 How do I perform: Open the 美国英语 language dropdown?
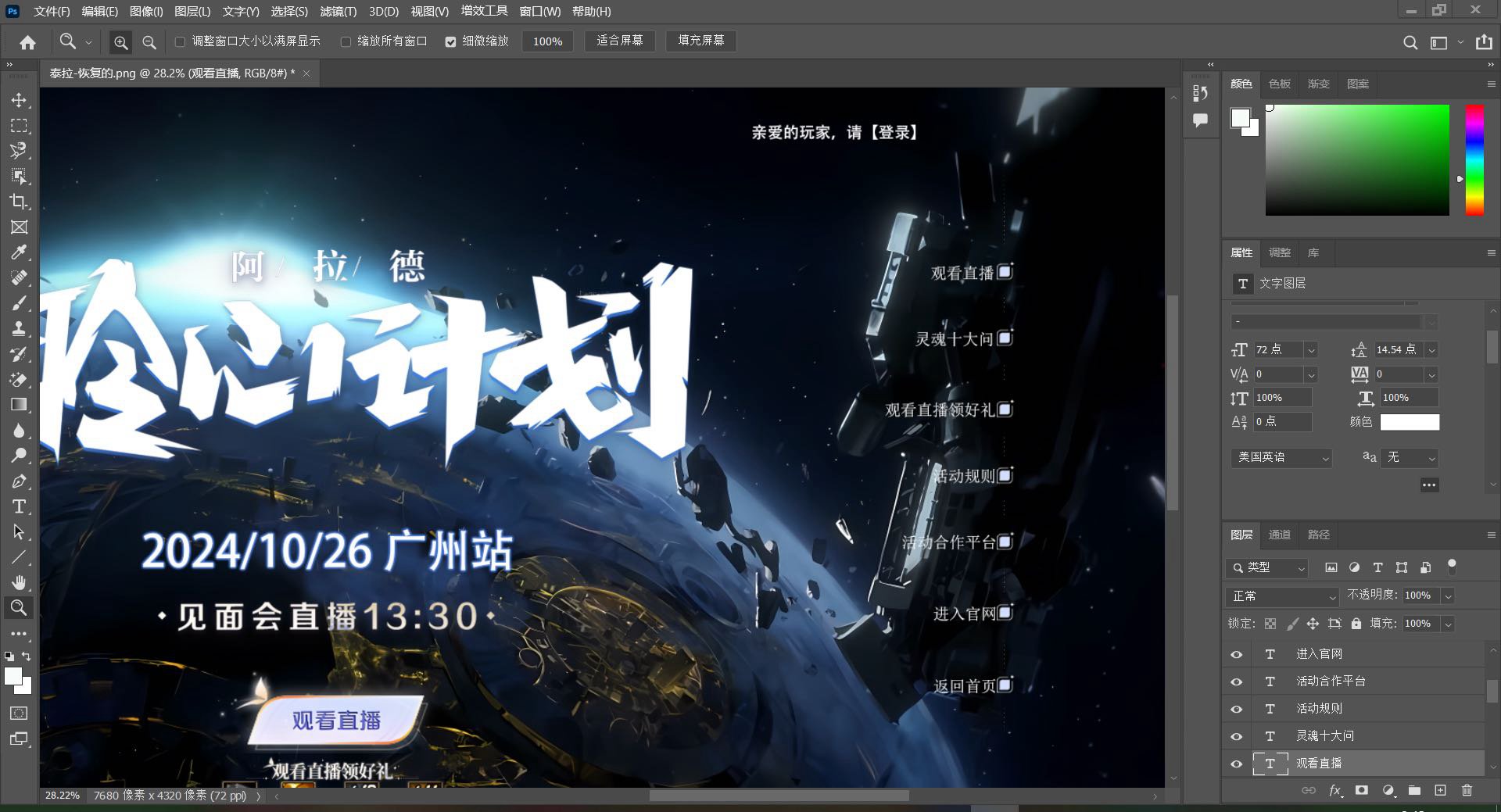click(1281, 457)
